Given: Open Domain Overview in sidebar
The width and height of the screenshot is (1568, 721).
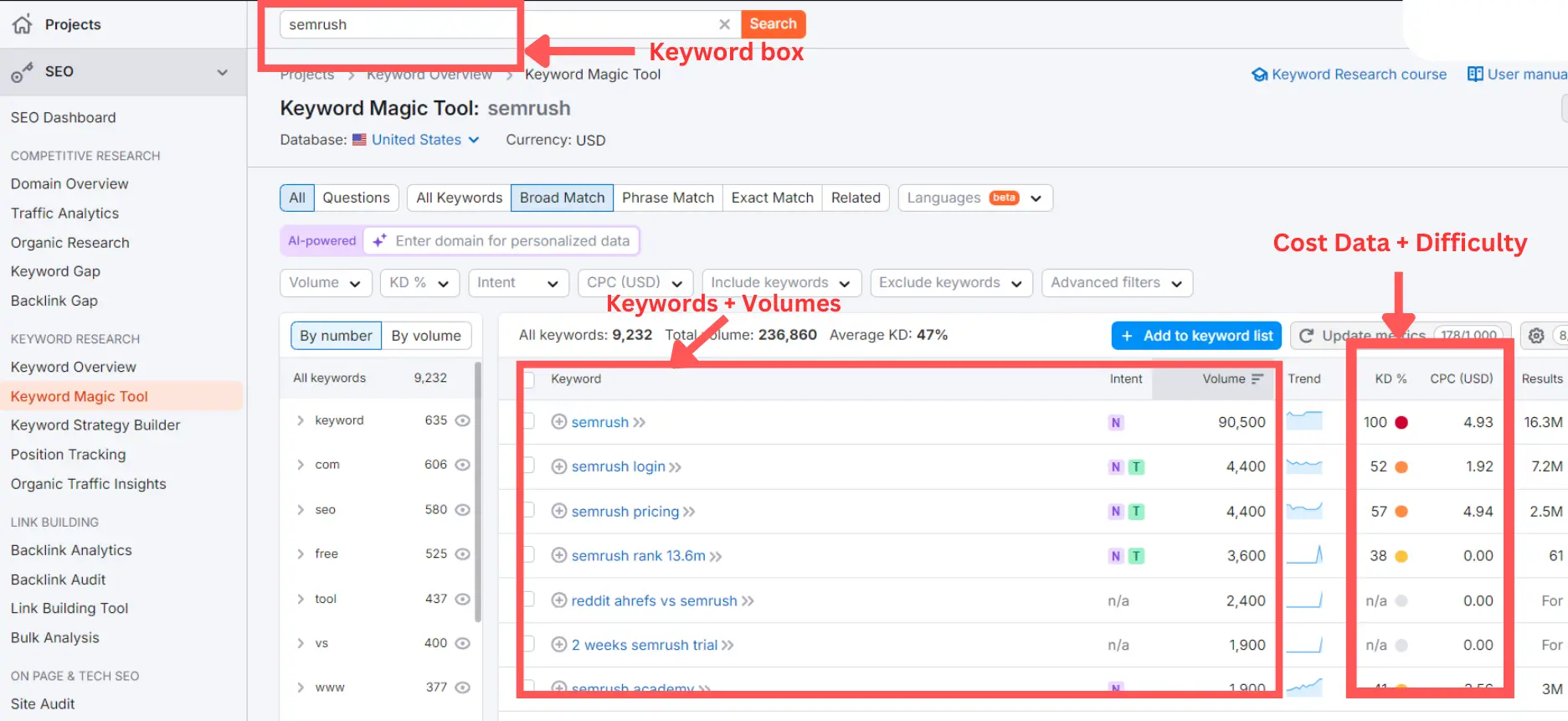Looking at the screenshot, I should [69, 184].
